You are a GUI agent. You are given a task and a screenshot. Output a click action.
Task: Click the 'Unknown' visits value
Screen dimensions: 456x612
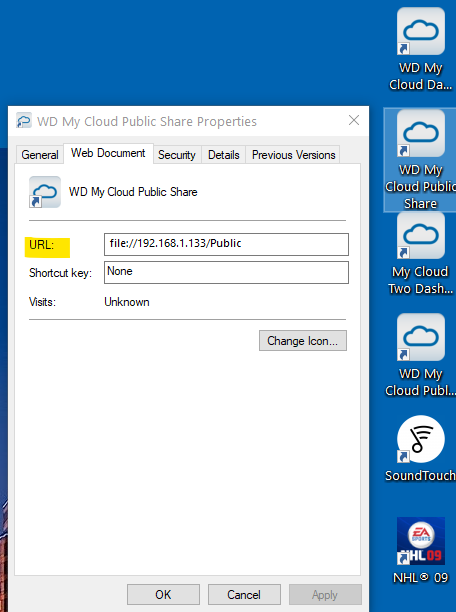tap(127, 302)
